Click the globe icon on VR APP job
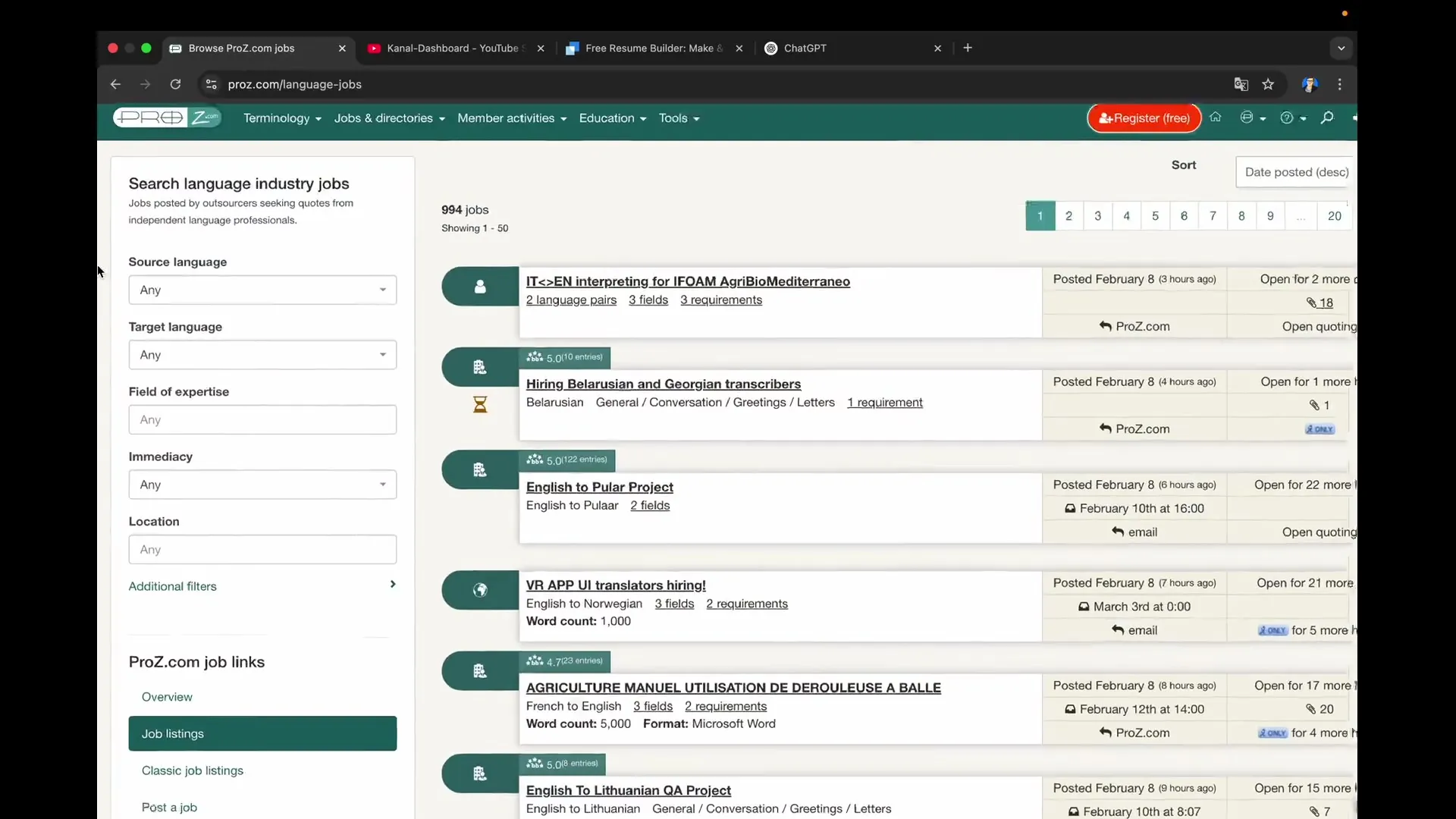The image size is (1456, 819). tap(481, 590)
